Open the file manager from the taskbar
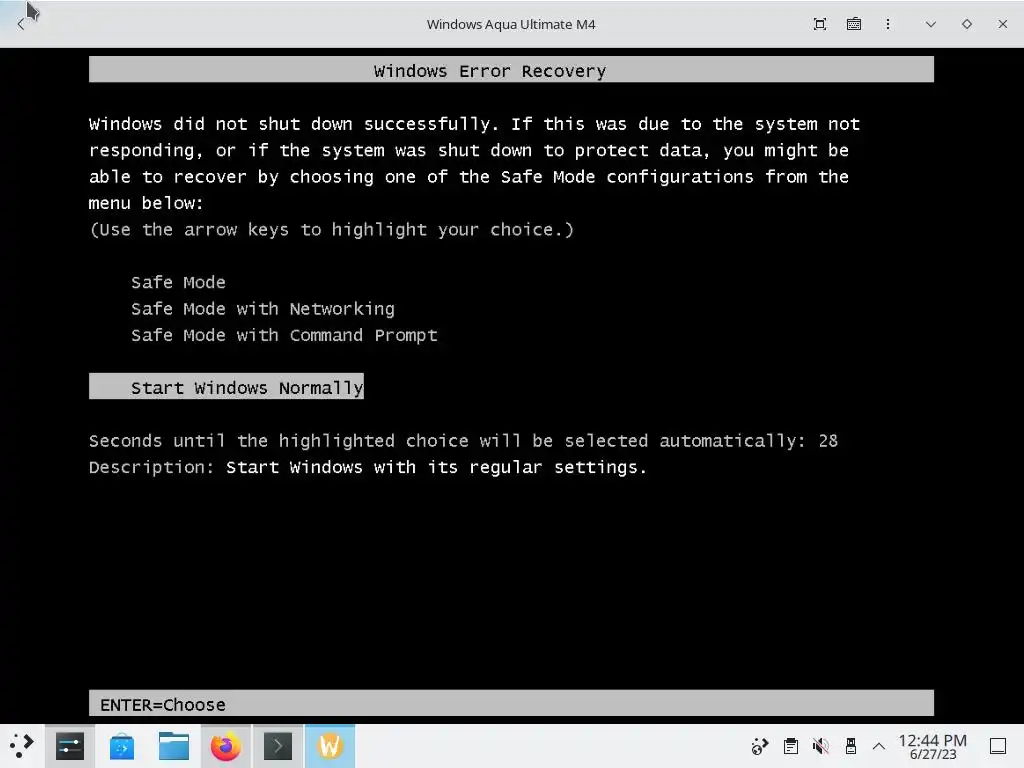 coord(174,746)
